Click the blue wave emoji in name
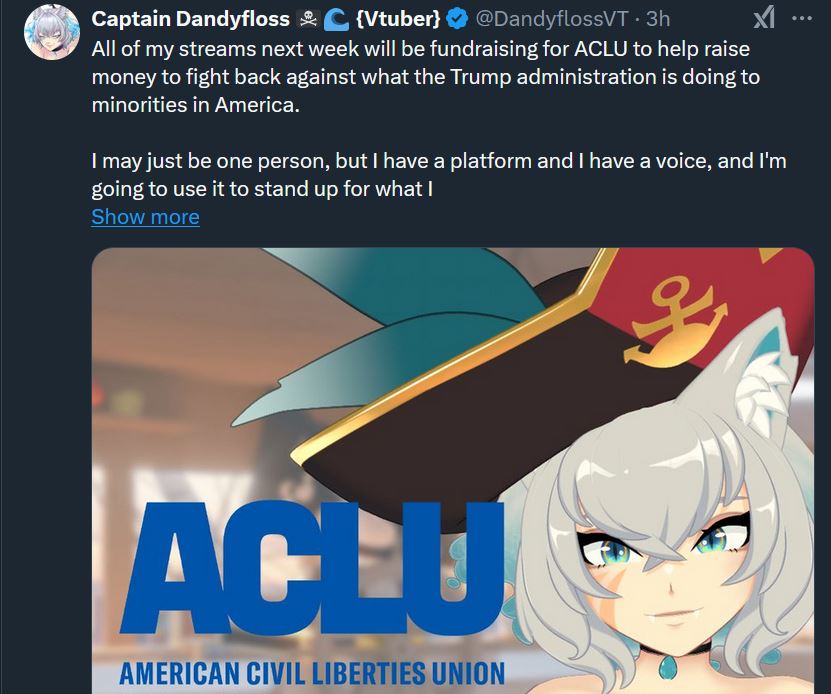 [x=336, y=20]
